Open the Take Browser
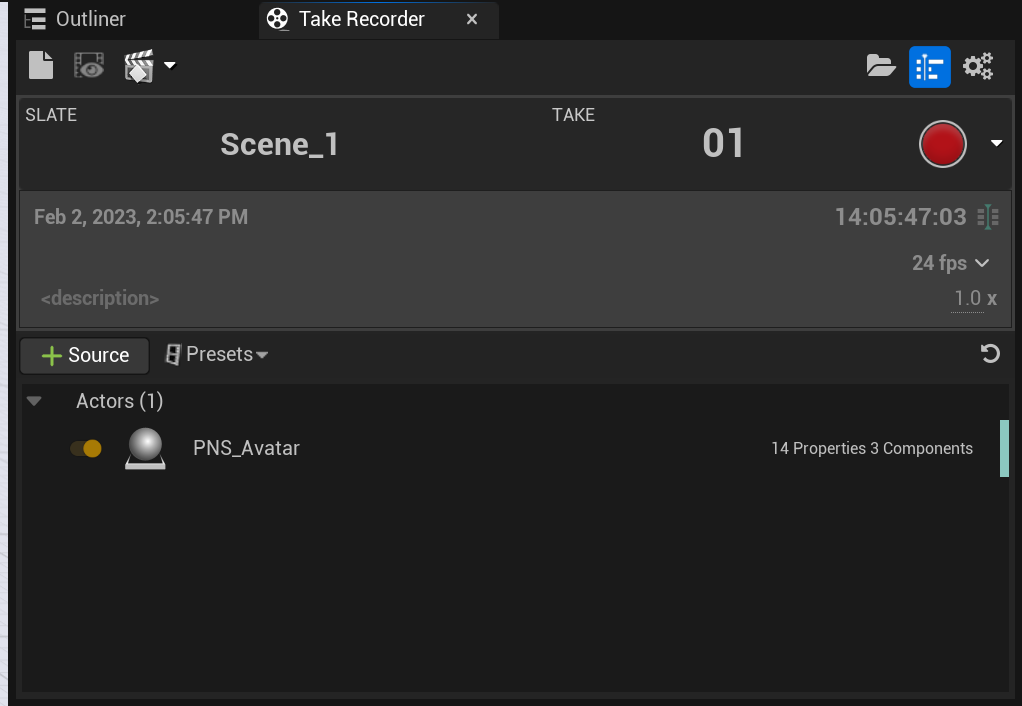Viewport: 1022px width, 706px height. click(x=880, y=65)
